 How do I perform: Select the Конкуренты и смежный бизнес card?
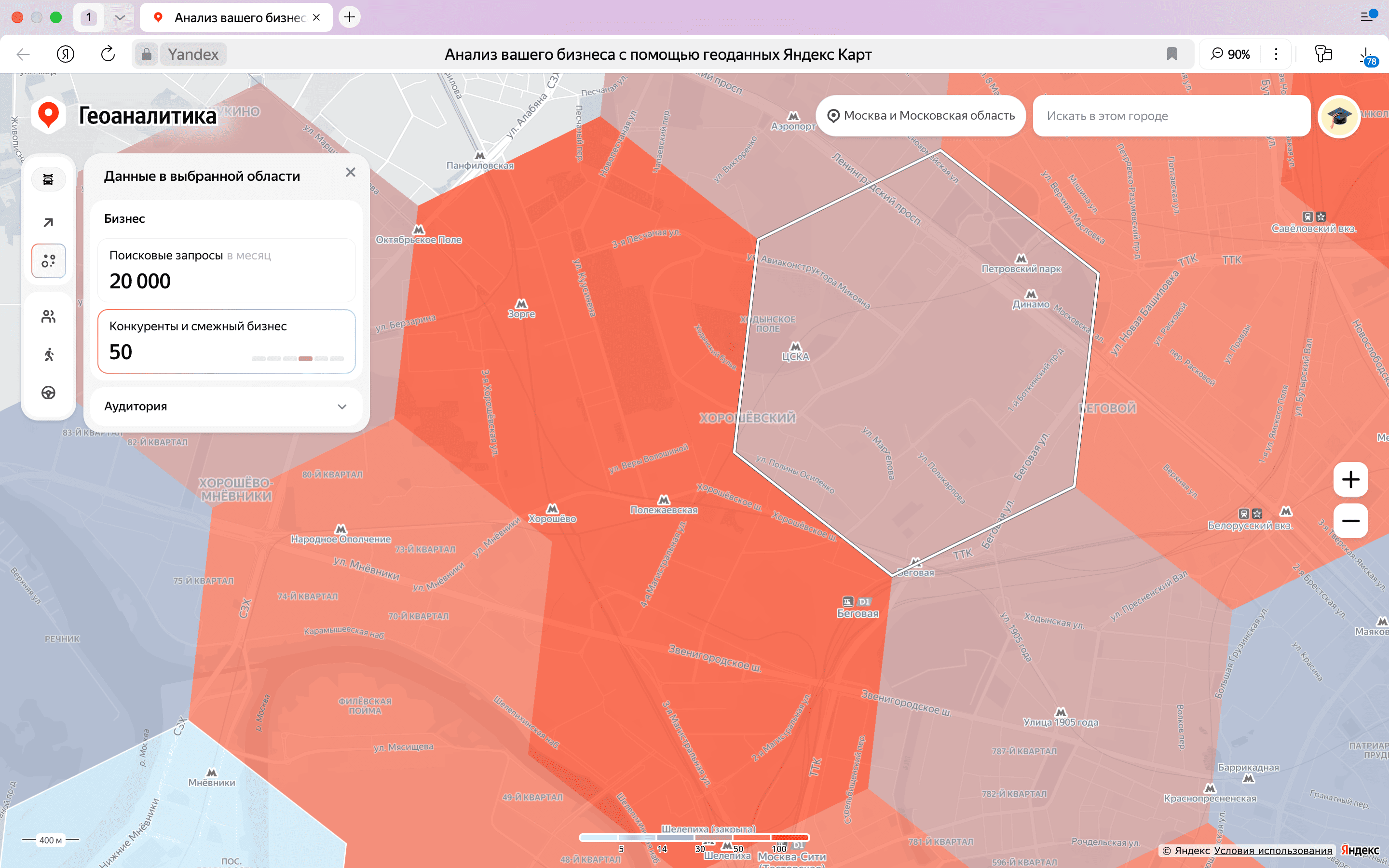point(226,341)
